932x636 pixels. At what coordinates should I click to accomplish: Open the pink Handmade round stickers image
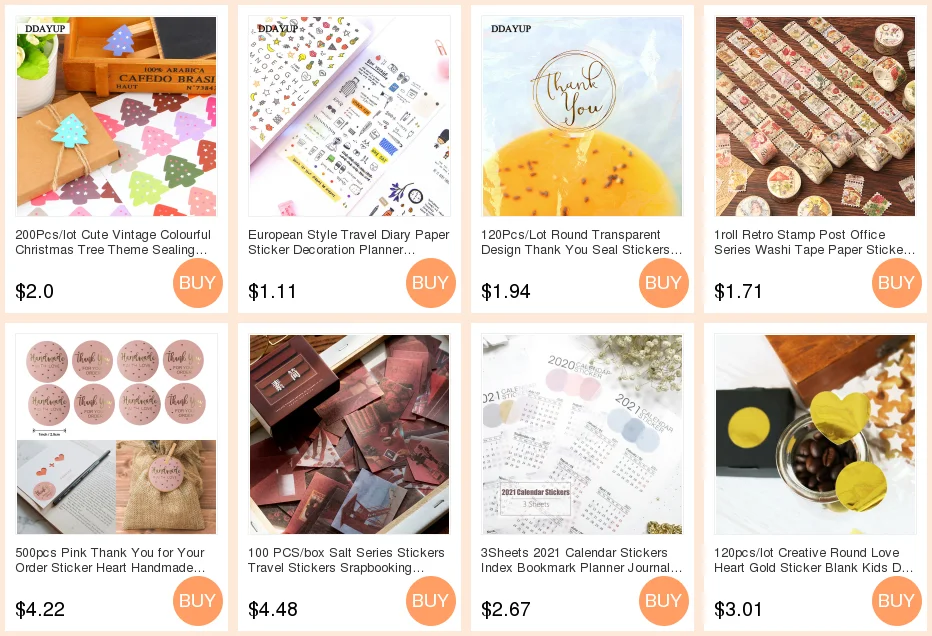coord(116,435)
